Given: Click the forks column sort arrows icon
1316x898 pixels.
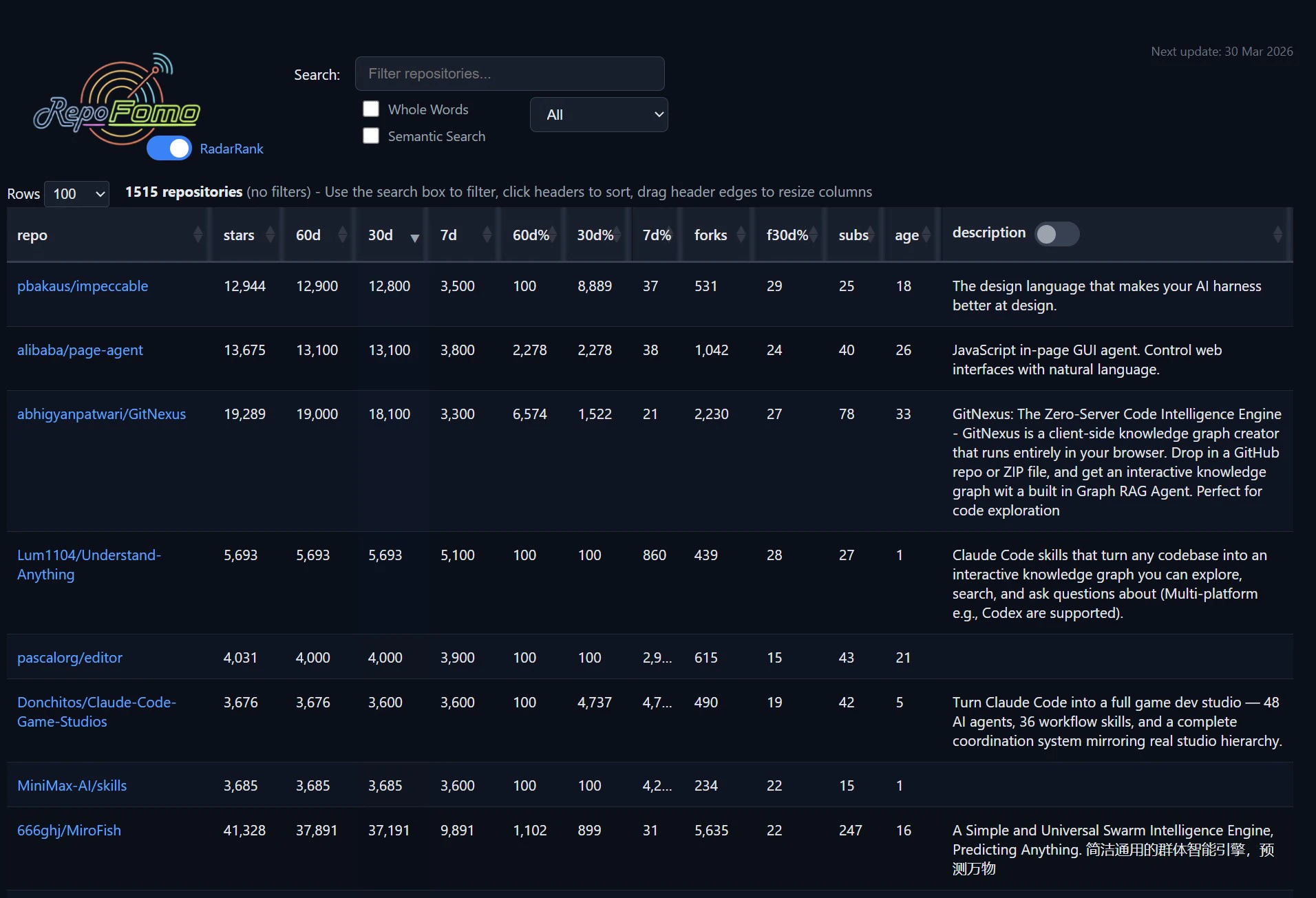Looking at the screenshot, I should click(741, 235).
